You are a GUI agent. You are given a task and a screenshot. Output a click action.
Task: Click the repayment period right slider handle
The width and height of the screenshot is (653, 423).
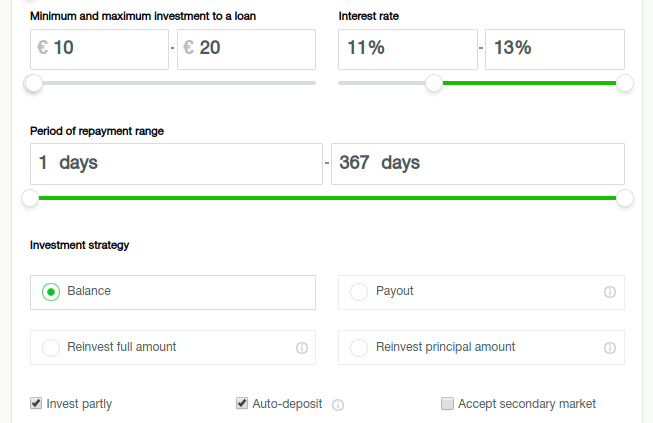(625, 198)
